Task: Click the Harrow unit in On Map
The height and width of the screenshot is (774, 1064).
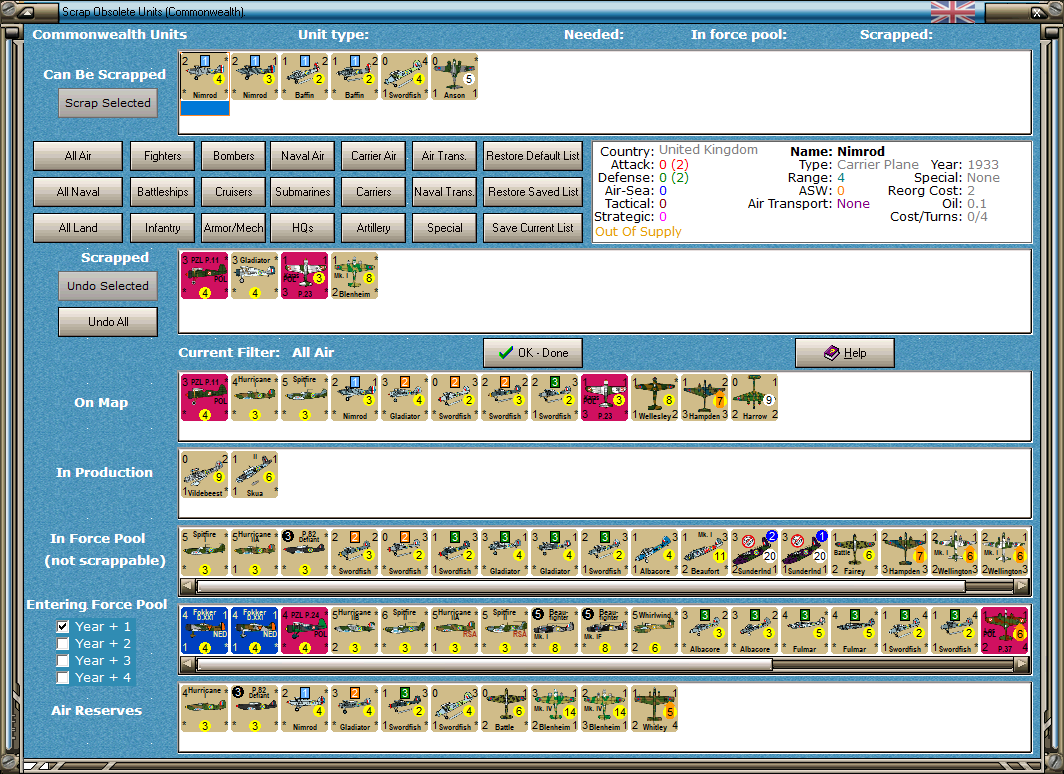Action: [x=755, y=398]
